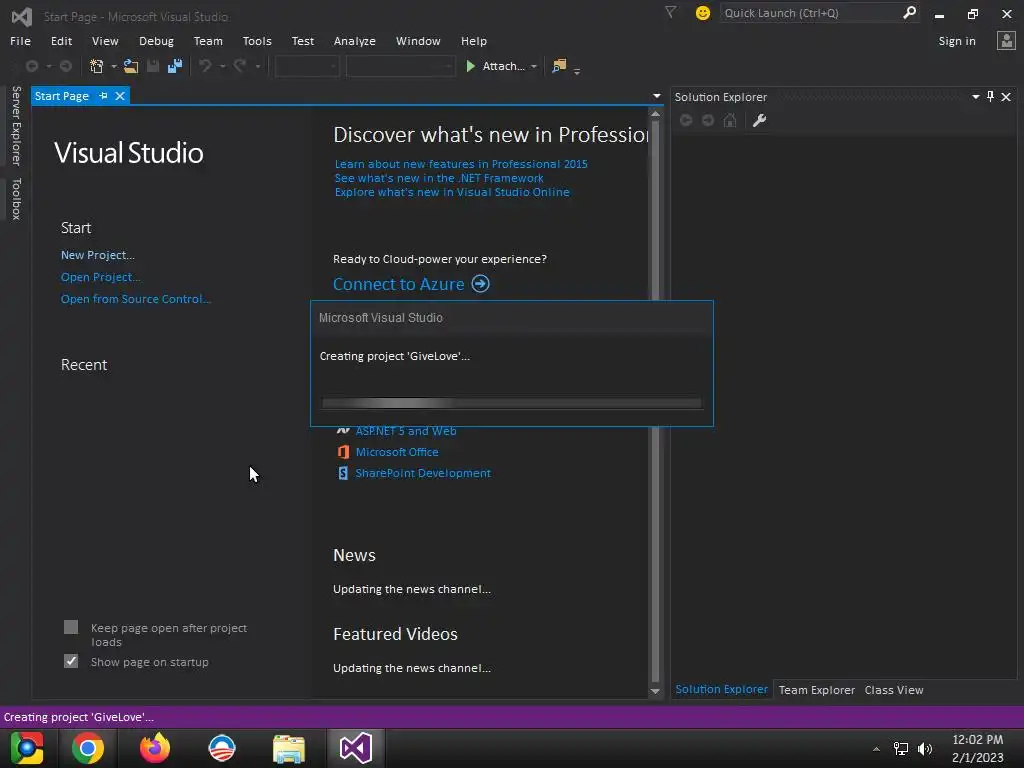Click See what's new in .NET Framework
The image size is (1024, 768).
(439, 178)
